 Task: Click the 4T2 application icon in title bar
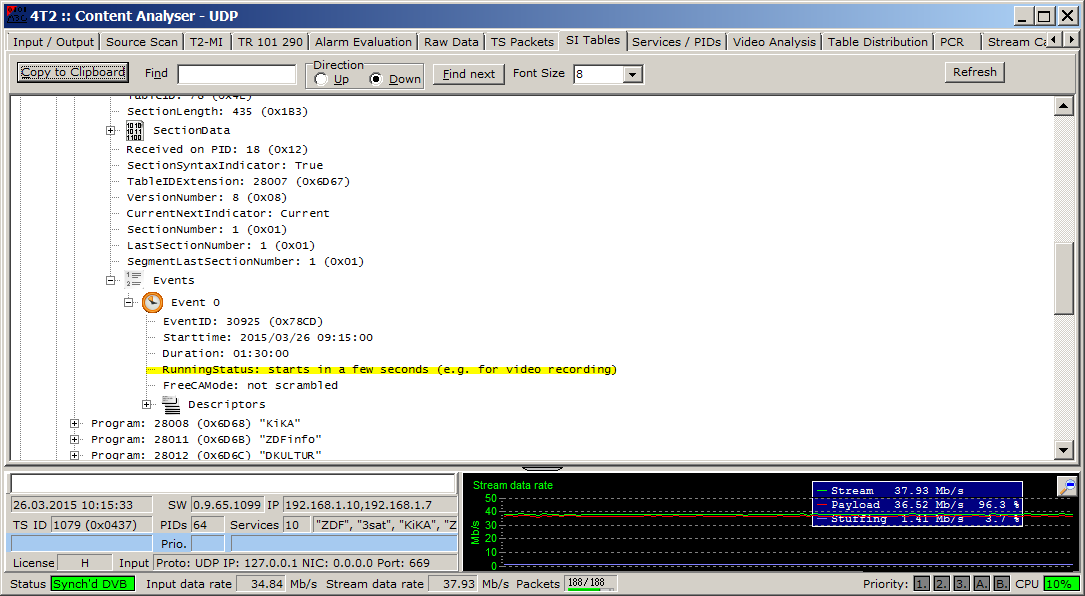[x=16, y=15]
